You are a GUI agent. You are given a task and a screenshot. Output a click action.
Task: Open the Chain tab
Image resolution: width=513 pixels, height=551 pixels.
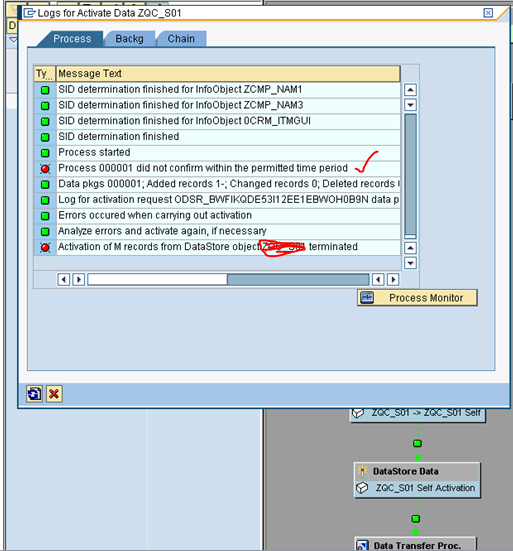click(181, 39)
